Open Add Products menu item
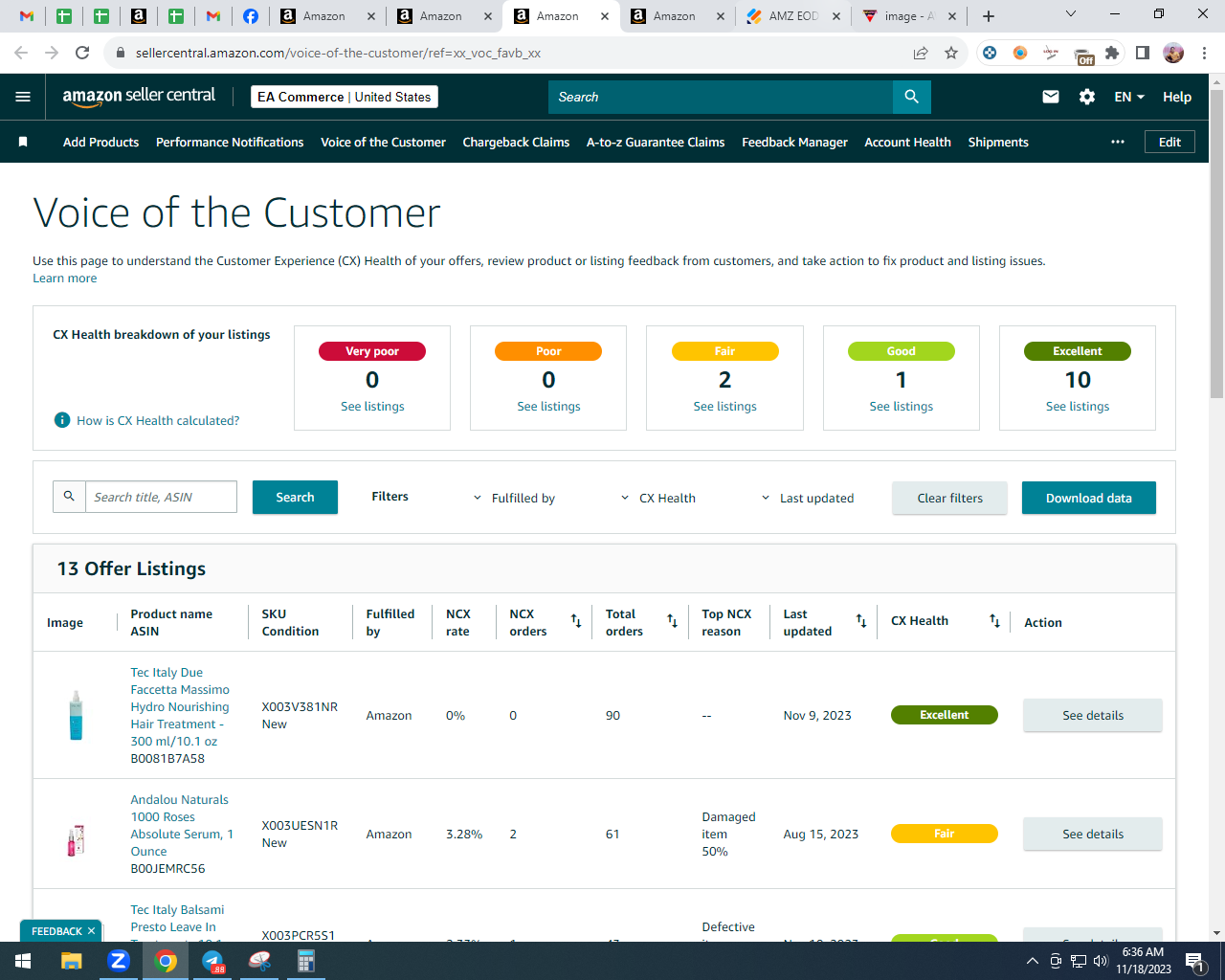This screenshot has height=980, width=1225. pos(100,142)
